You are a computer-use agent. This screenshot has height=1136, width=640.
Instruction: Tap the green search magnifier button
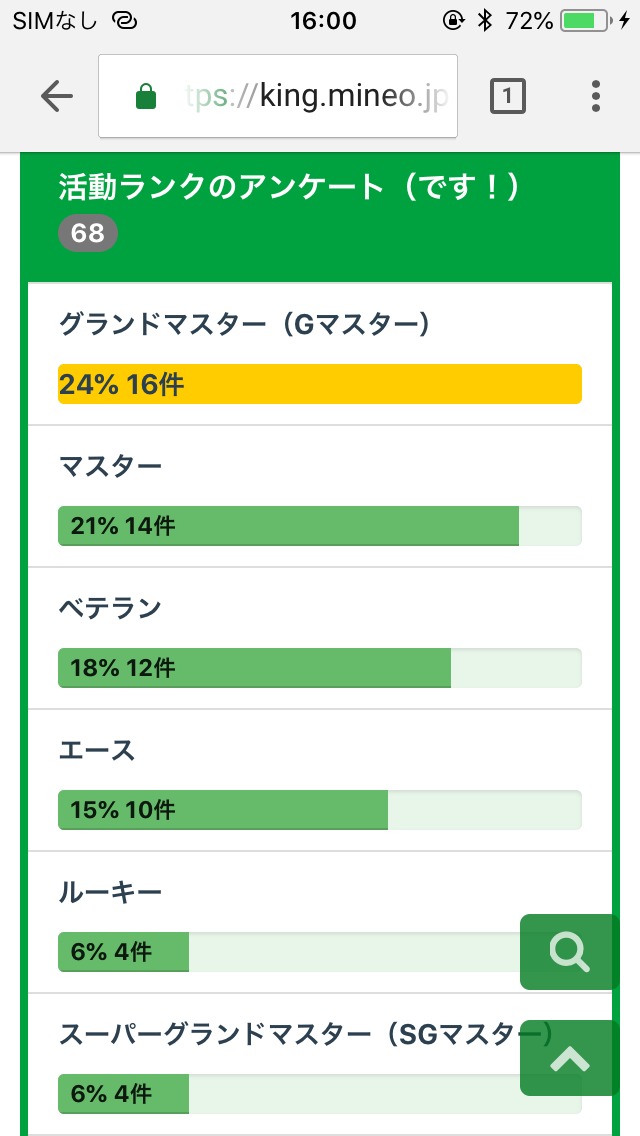[569, 952]
